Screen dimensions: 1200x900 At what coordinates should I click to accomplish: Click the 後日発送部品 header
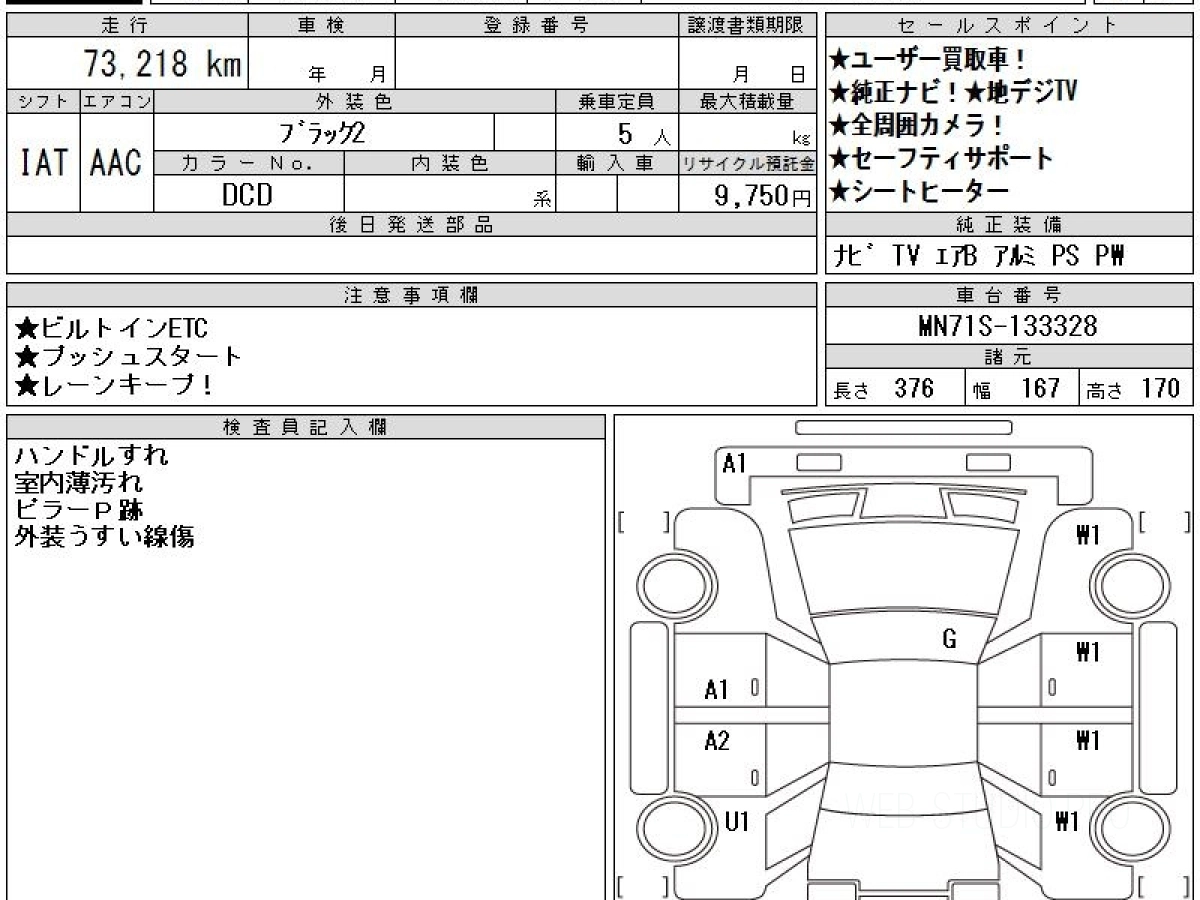411,225
